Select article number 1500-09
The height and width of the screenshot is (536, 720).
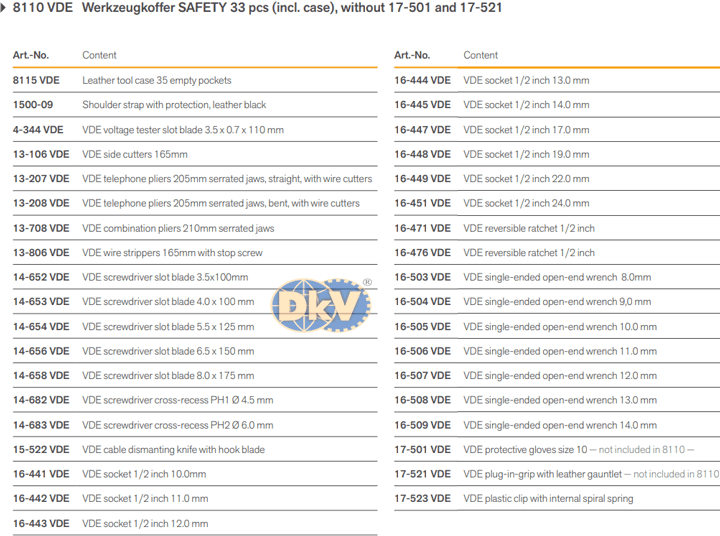pyautogui.click(x=34, y=105)
